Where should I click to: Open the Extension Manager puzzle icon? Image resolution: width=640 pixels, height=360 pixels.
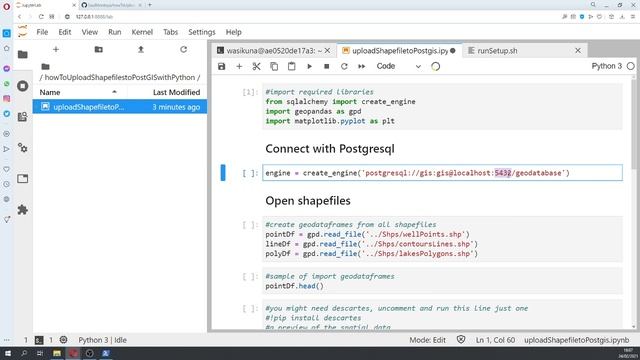[x=23, y=210]
